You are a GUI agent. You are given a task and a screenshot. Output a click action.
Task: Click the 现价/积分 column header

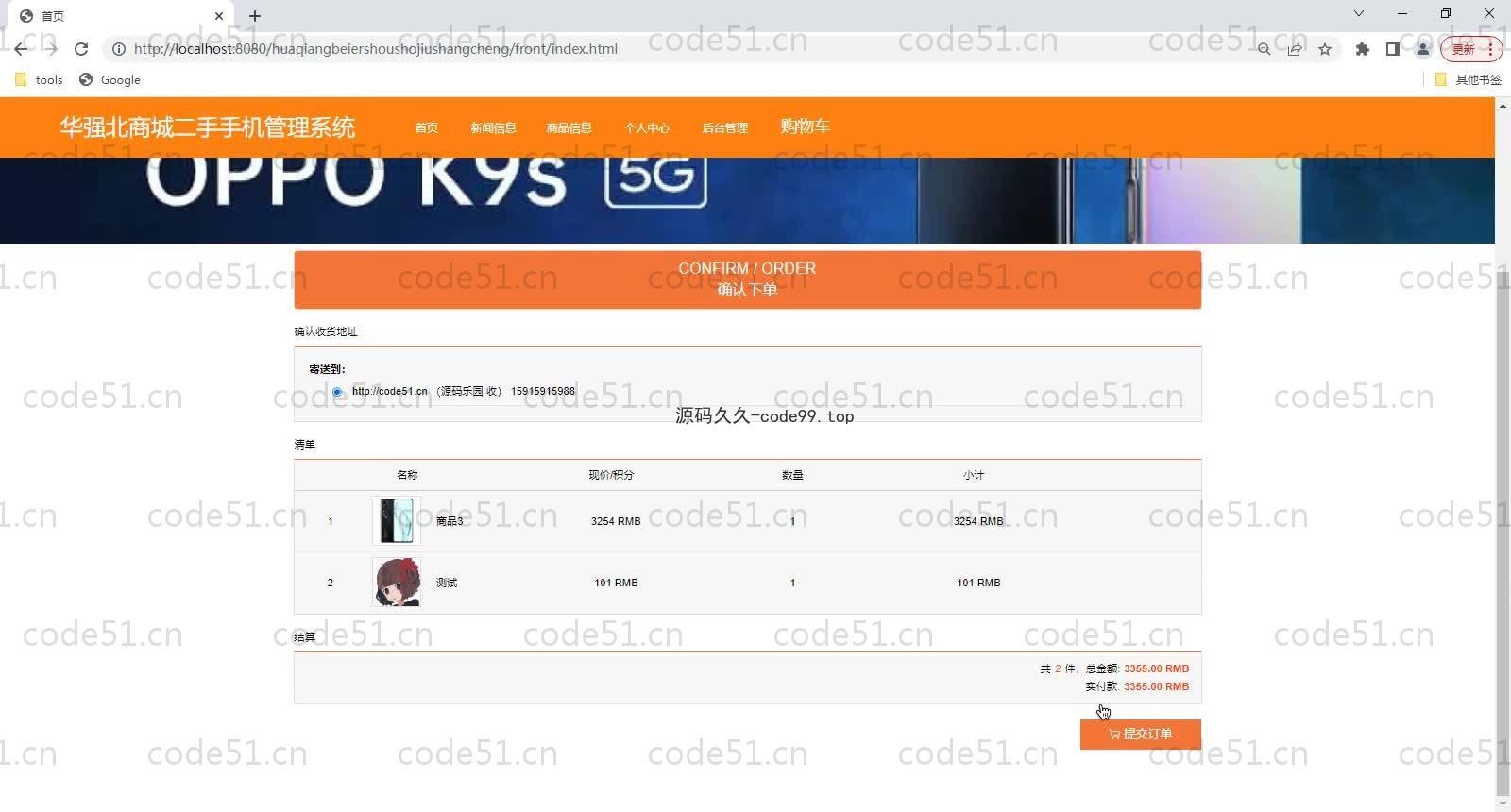(x=611, y=475)
